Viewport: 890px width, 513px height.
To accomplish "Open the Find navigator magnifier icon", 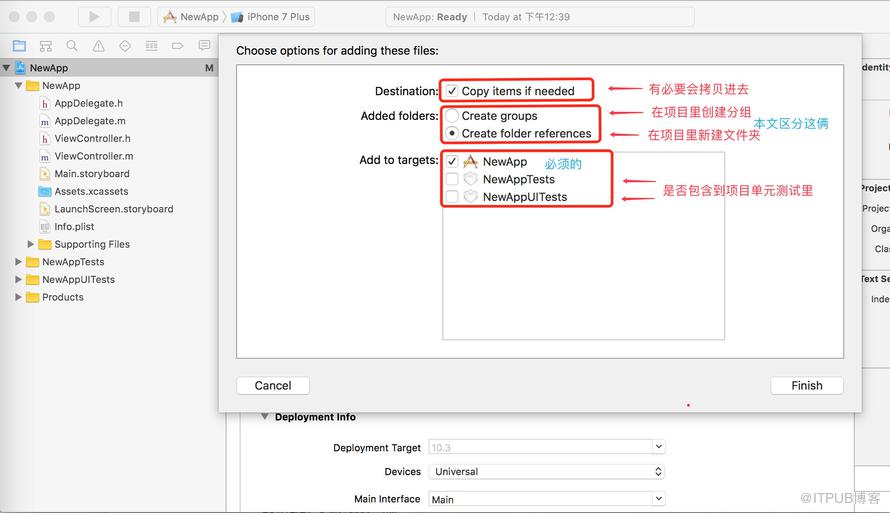I will [x=72, y=46].
